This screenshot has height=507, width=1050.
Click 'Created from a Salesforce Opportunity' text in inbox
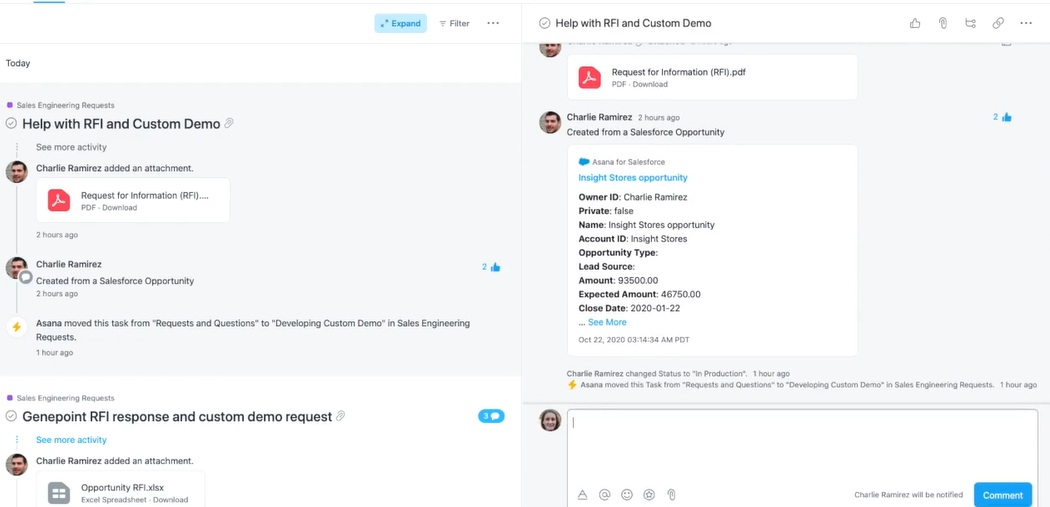click(115, 281)
